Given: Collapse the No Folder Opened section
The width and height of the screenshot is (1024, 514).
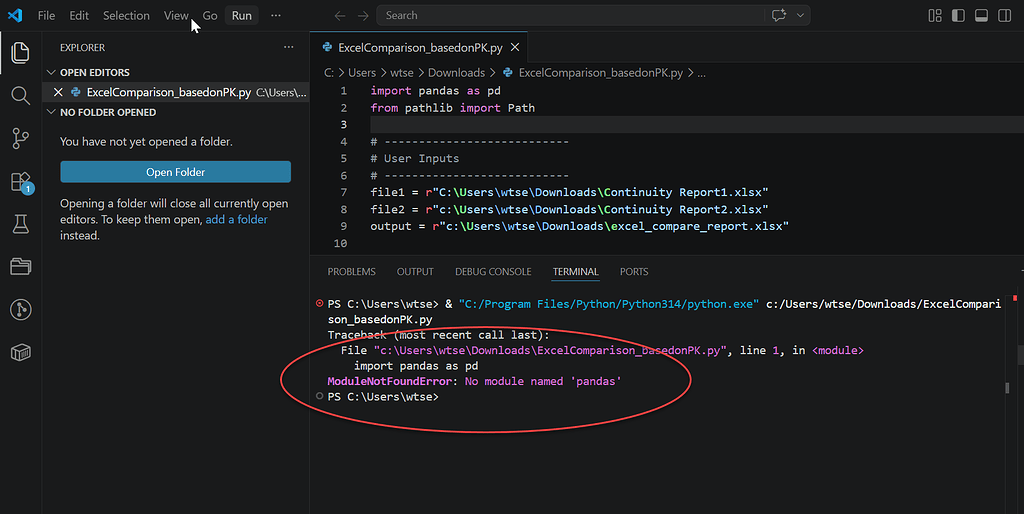Looking at the screenshot, I should pos(51,112).
